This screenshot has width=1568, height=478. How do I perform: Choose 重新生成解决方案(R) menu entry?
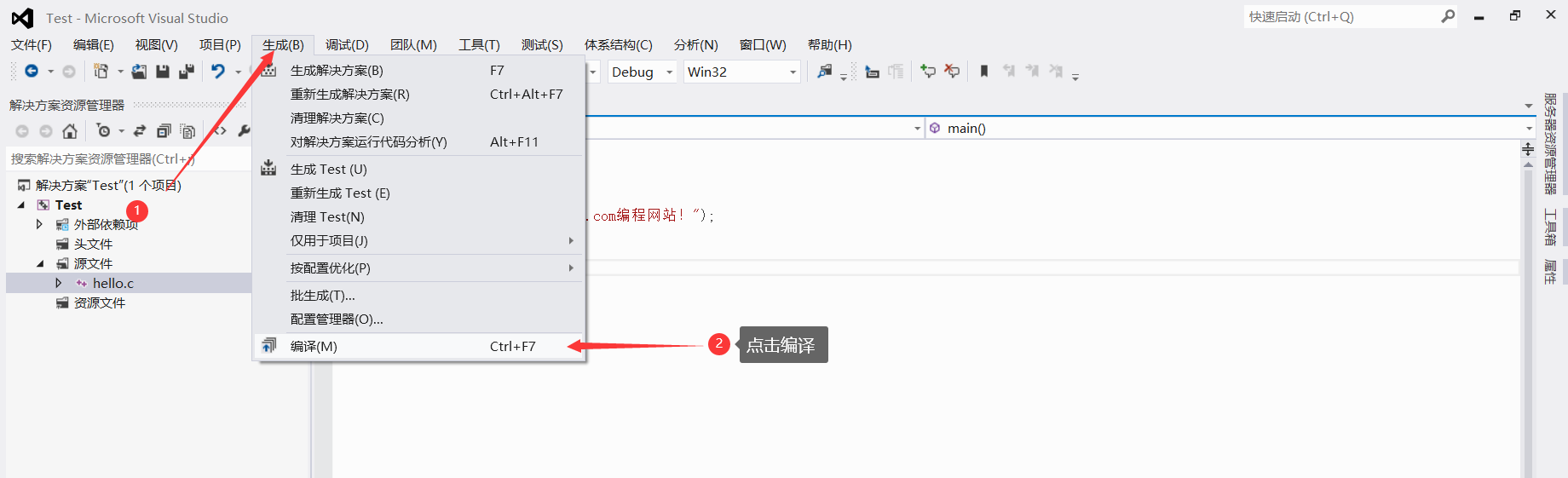[349, 94]
